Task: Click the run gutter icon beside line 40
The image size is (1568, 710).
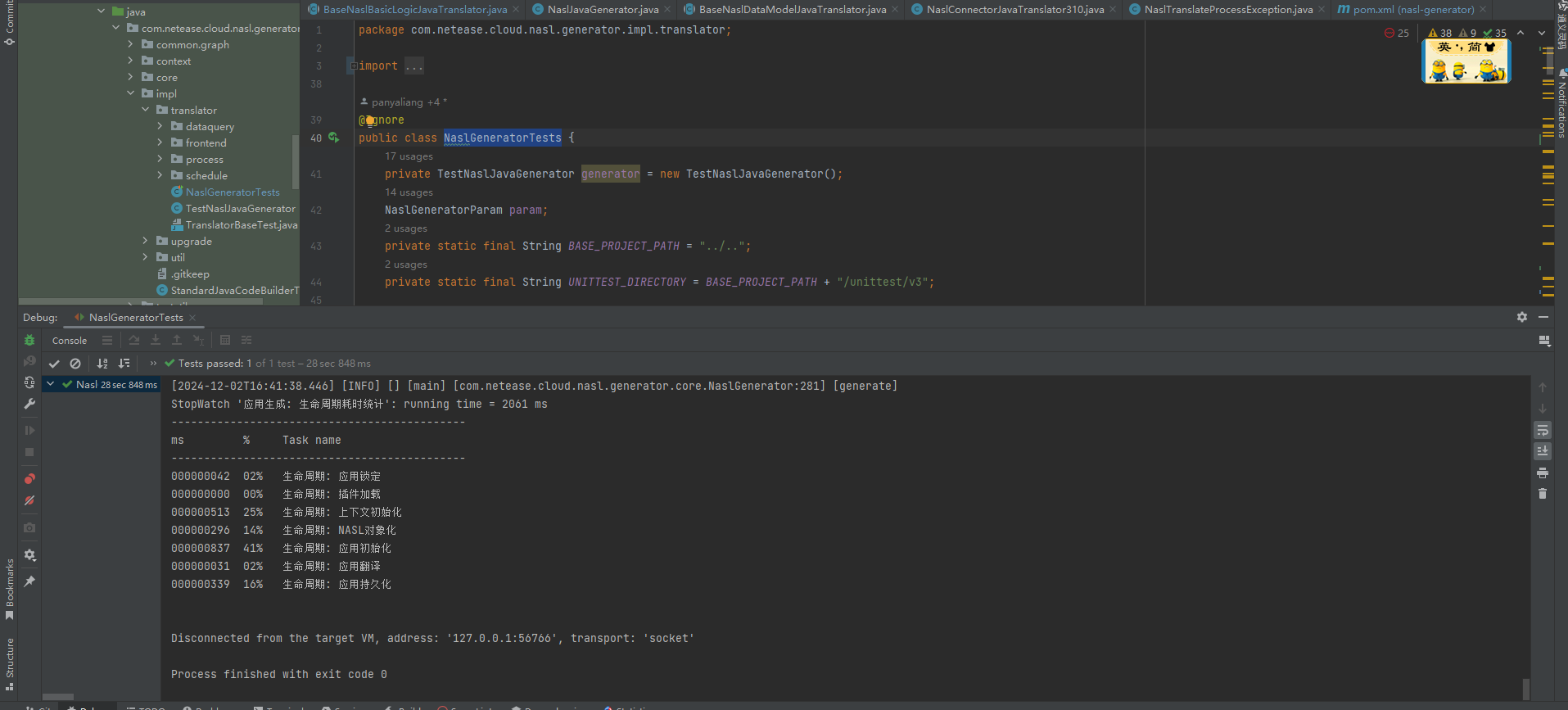Action: pyautogui.click(x=334, y=138)
